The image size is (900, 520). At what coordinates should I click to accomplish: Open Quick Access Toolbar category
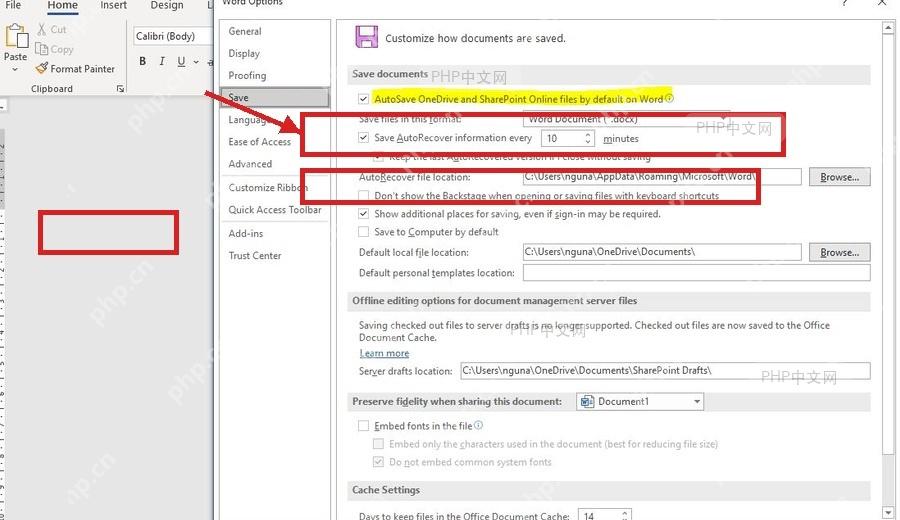[x=274, y=209]
